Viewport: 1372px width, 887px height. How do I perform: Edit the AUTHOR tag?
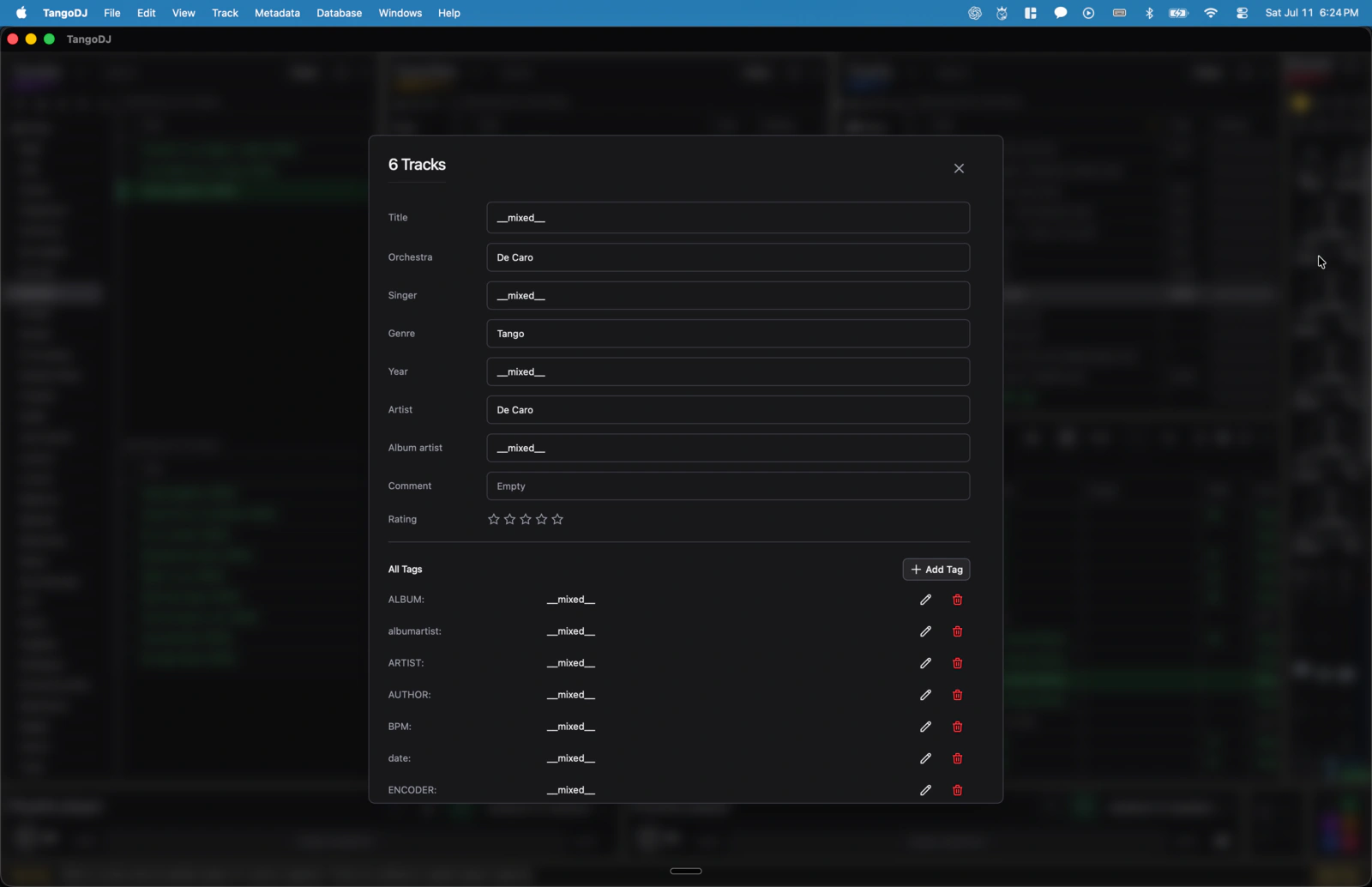click(925, 695)
